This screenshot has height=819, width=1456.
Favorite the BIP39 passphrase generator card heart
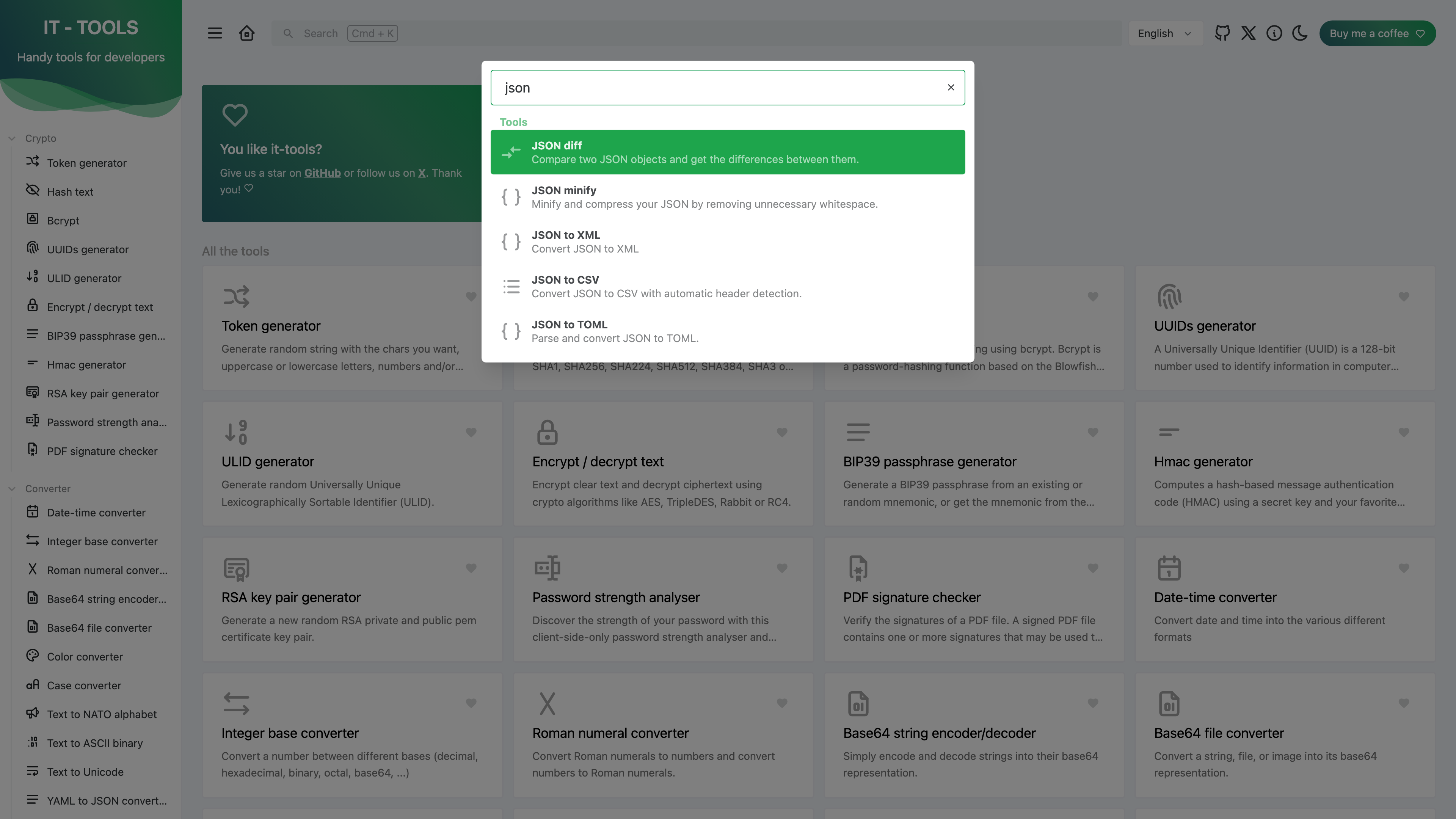tap(1092, 432)
